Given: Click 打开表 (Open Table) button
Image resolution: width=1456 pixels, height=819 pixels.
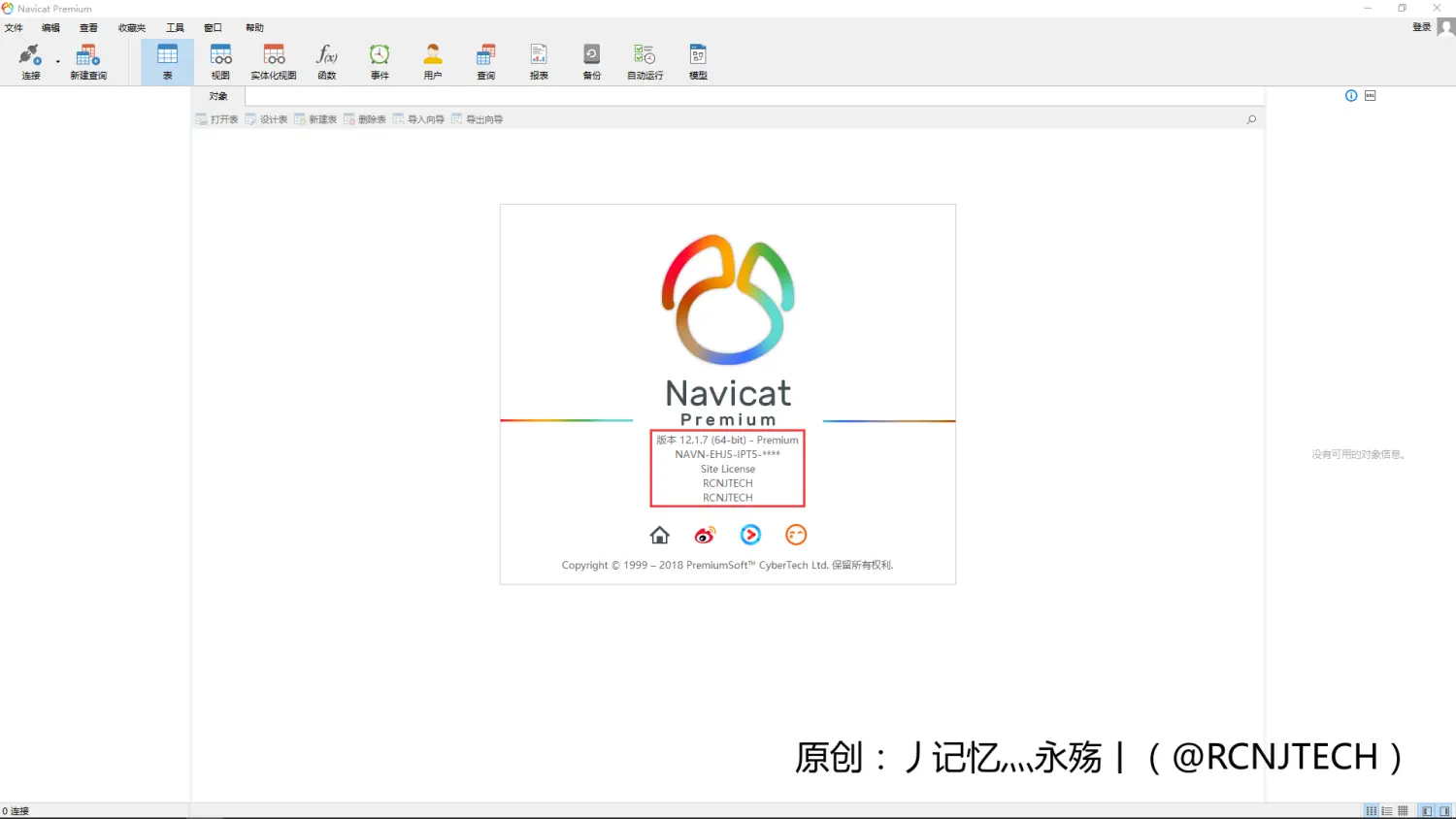Looking at the screenshot, I should coord(216,119).
